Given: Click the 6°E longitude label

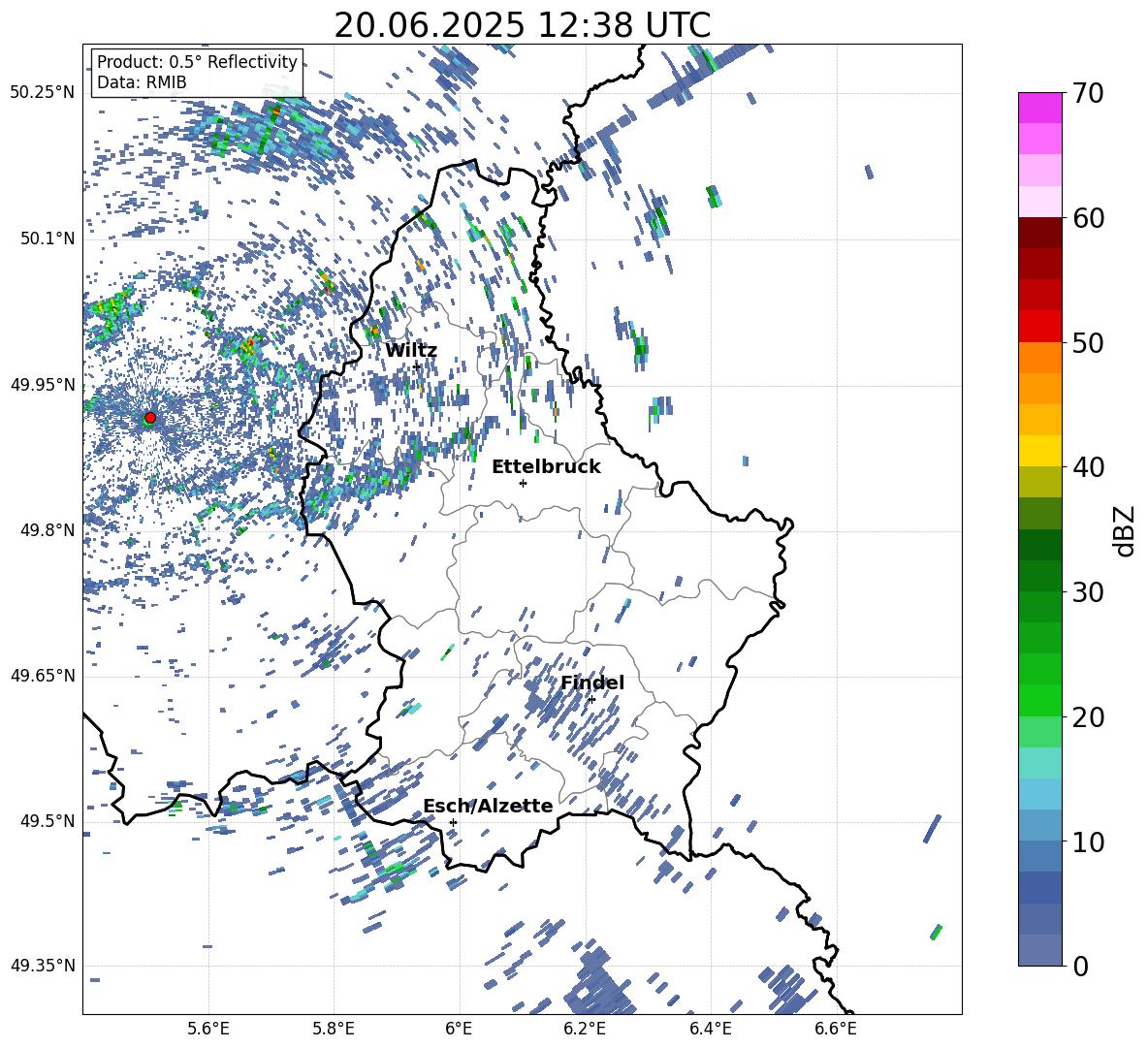Looking at the screenshot, I should tap(459, 1029).
